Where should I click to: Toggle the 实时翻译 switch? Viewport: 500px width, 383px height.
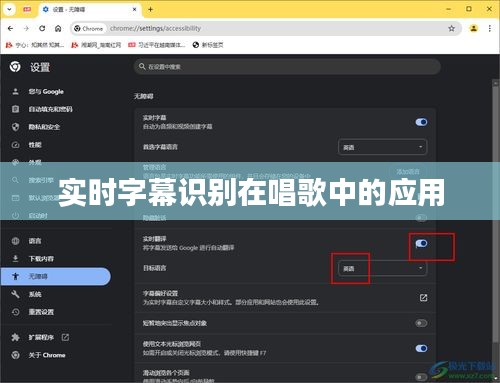[421, 244]
